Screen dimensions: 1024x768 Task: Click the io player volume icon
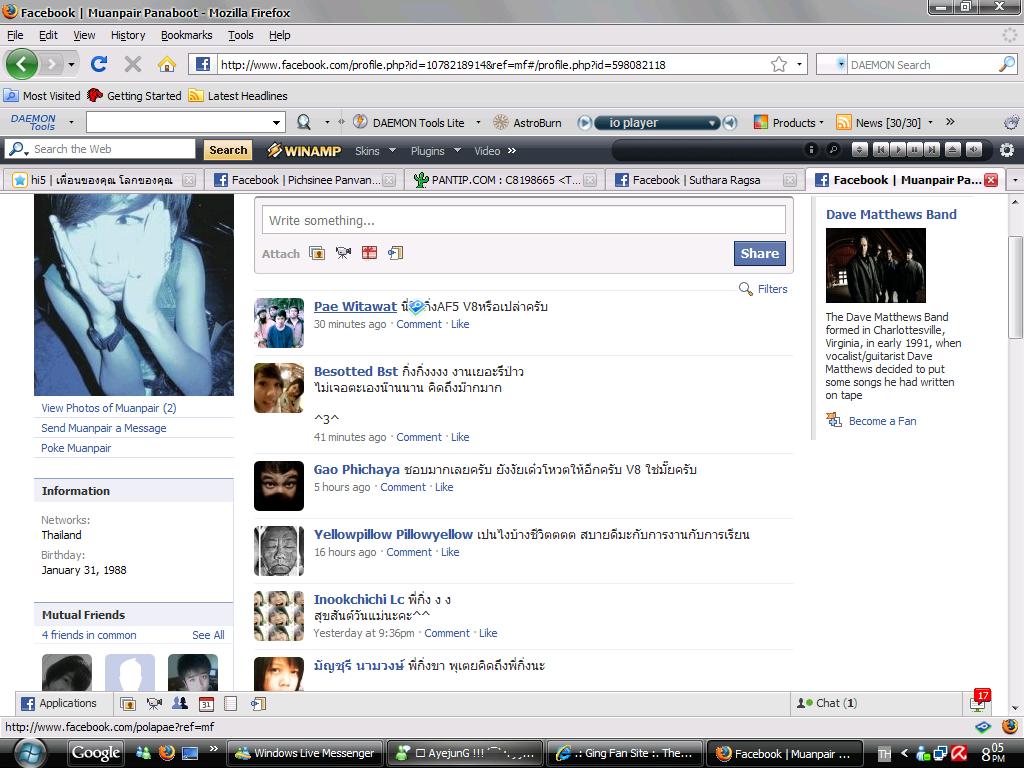pos(730,122)
